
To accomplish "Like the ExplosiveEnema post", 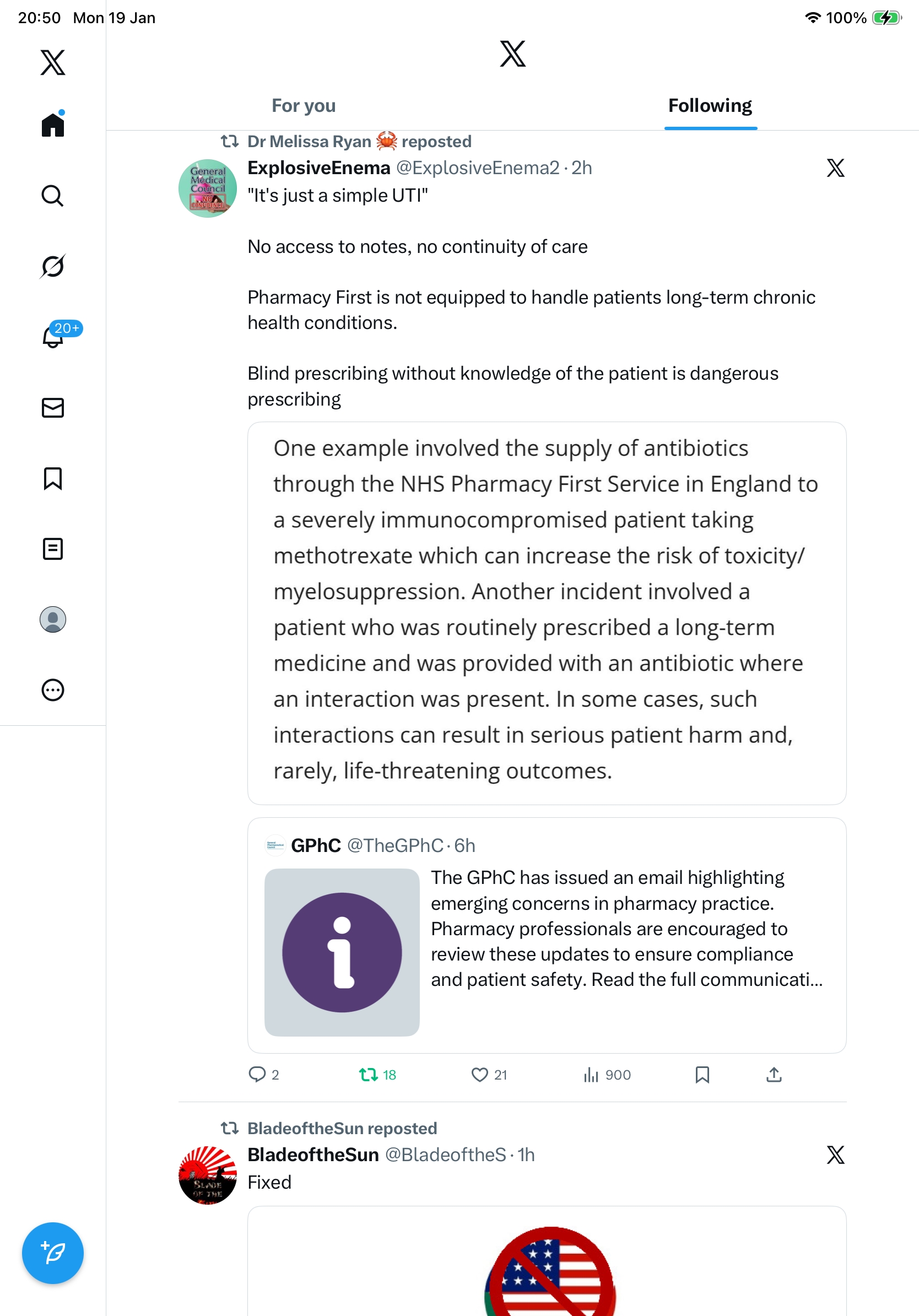I will tap(479, 1075).
